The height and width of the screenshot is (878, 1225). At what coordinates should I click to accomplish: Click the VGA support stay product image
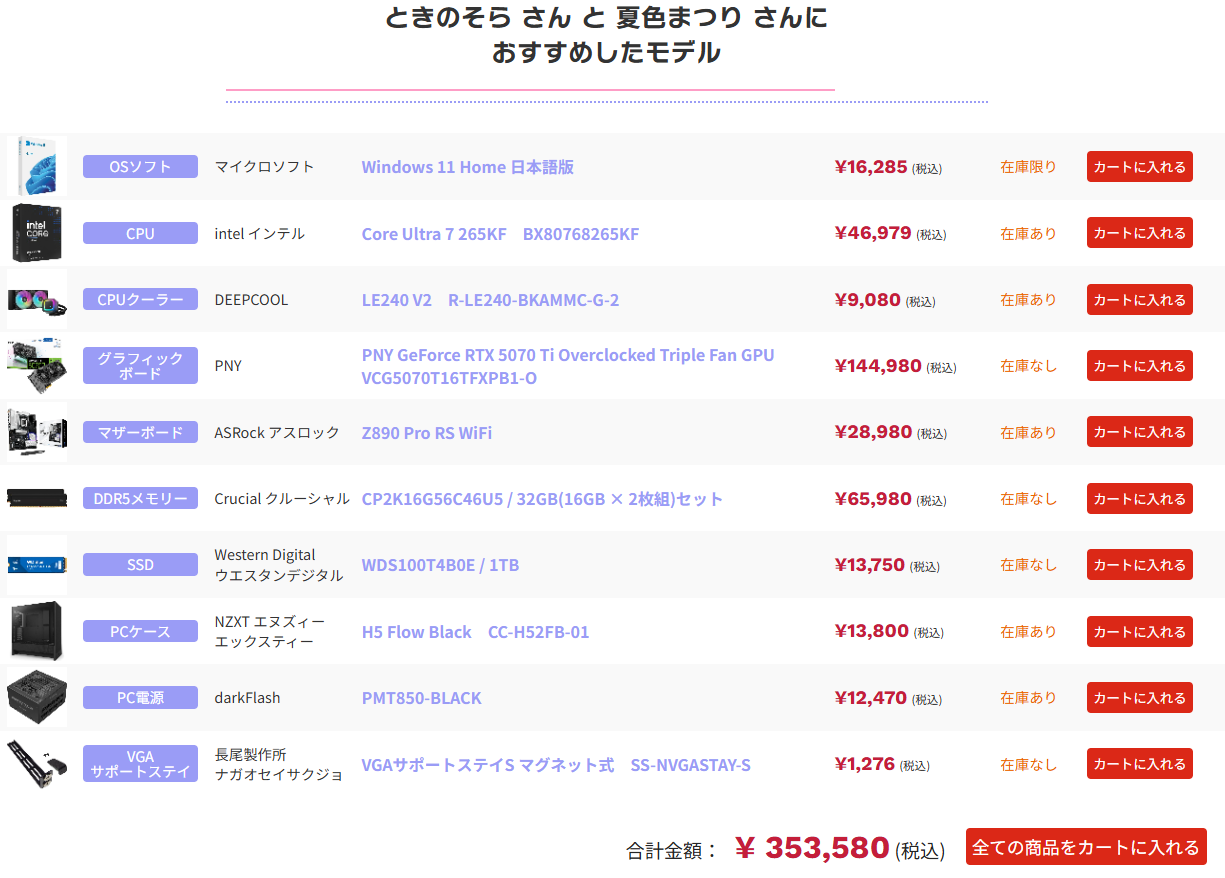pyautogui.click(x=37, y=764)
